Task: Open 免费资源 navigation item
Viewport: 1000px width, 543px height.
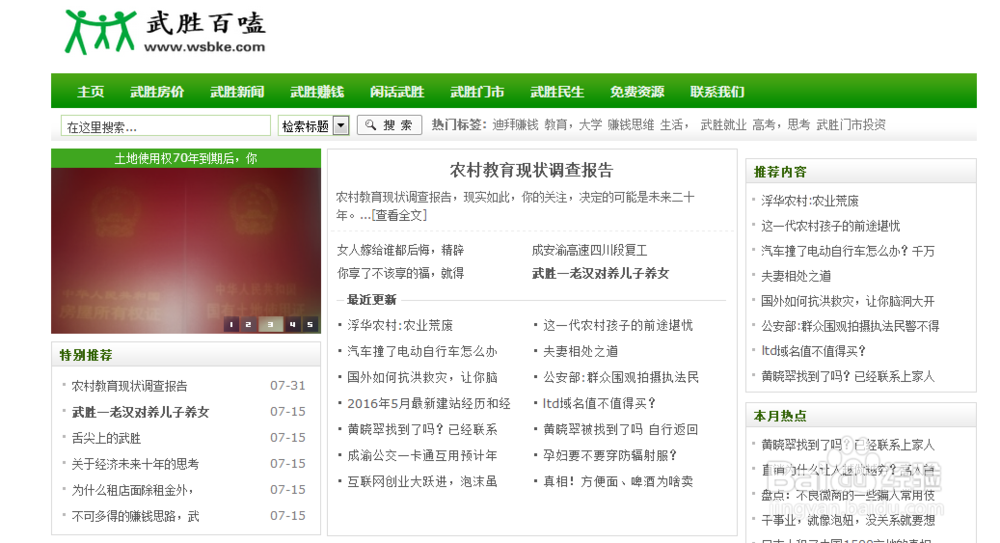Action: (x=636, y=92)
